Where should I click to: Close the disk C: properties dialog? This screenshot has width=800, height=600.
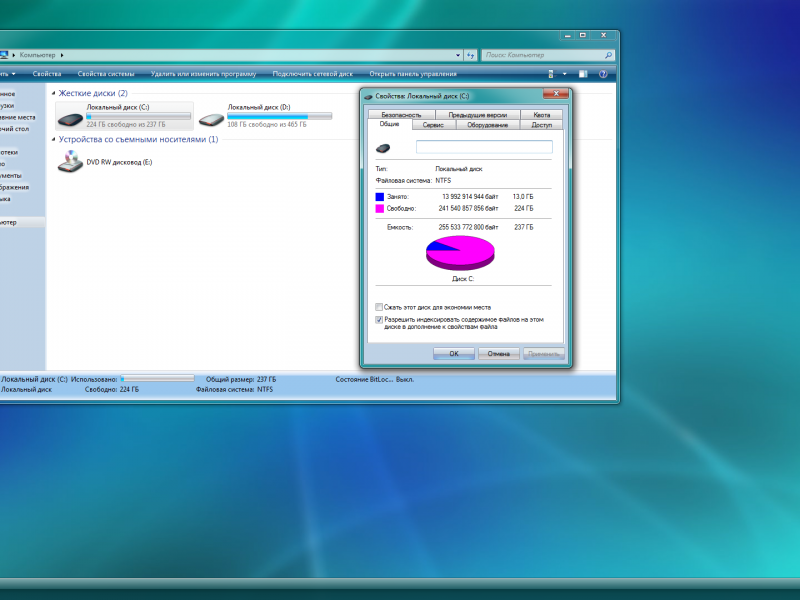click(x=556, y=93)
